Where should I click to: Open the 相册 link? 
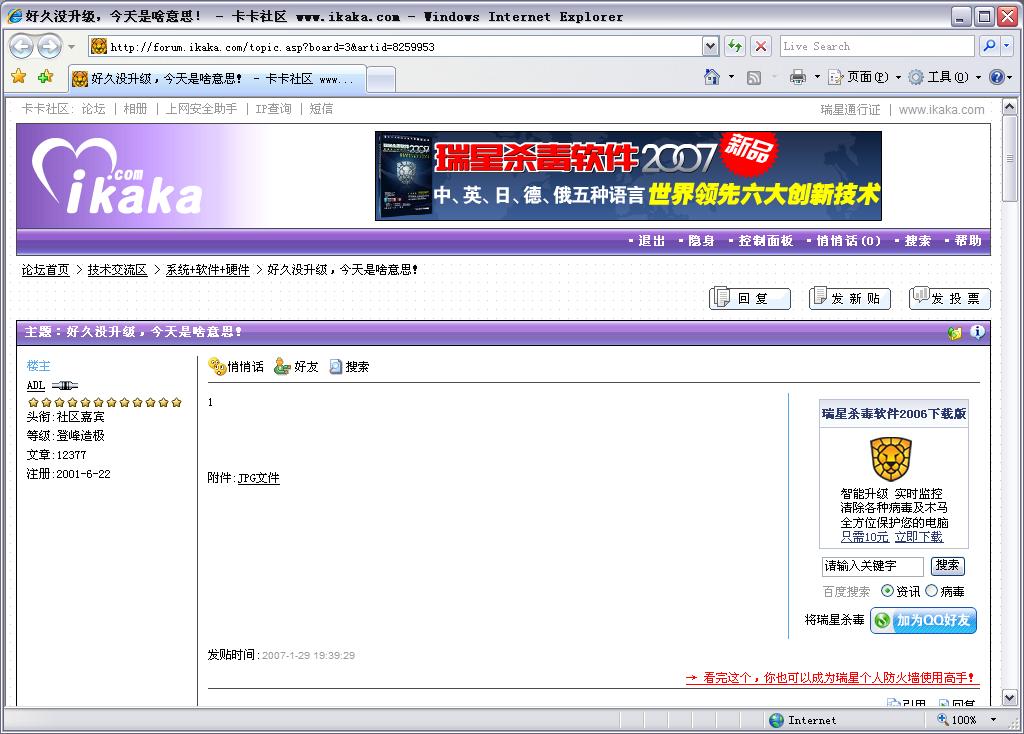135,109
